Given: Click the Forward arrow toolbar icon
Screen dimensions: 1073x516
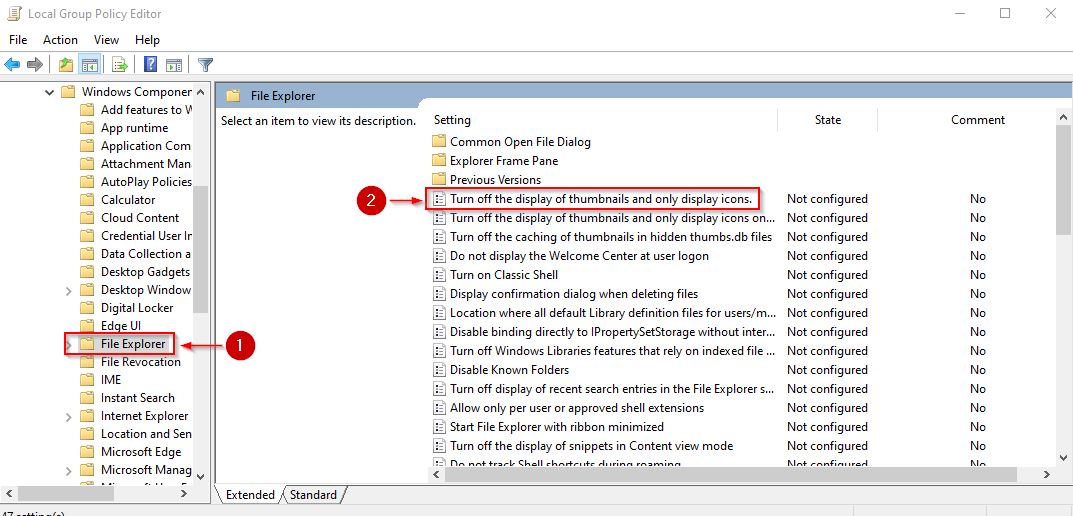Looking at the screenshot, I should pyautogui.click(x=34, y=65).
